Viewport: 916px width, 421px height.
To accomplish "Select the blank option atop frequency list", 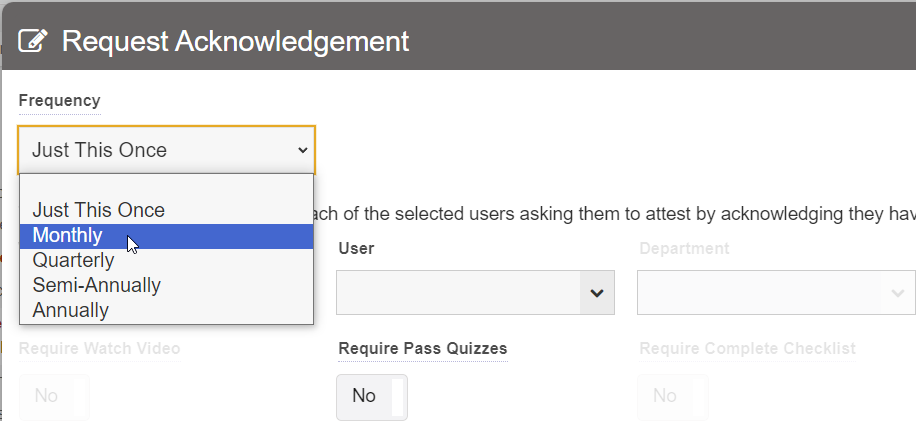I will click(x=166, y=187).
